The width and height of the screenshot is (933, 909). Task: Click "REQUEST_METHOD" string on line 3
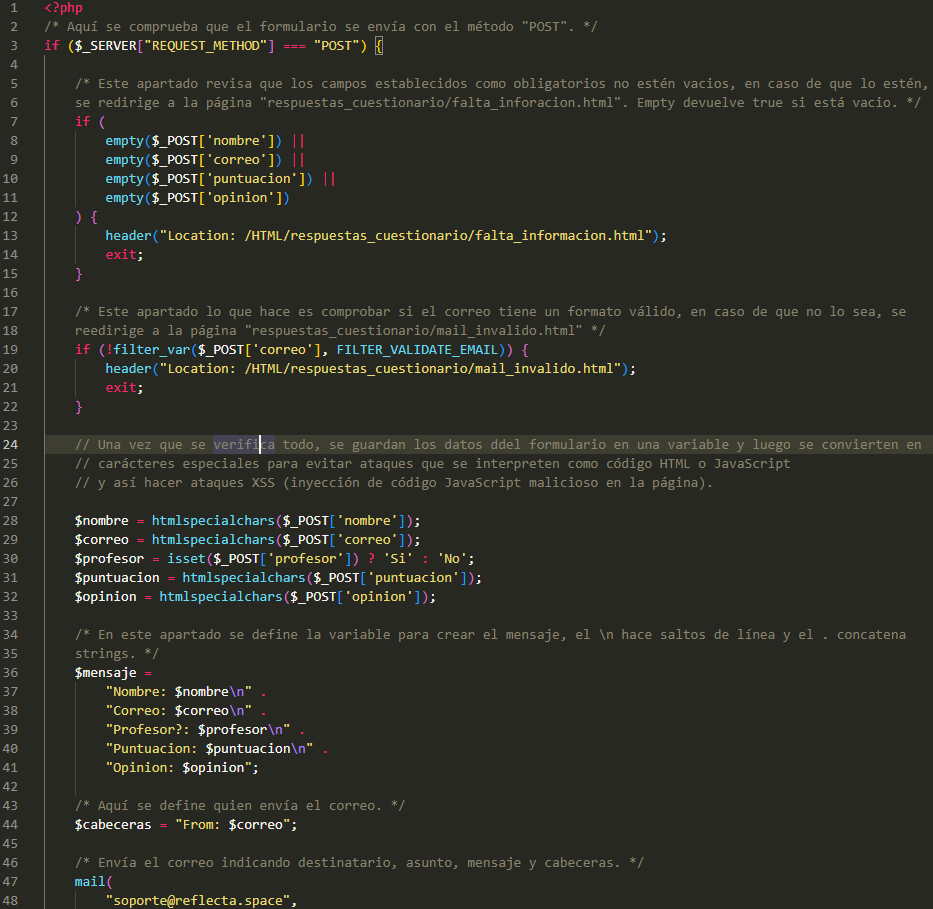(x=205, y=46)
